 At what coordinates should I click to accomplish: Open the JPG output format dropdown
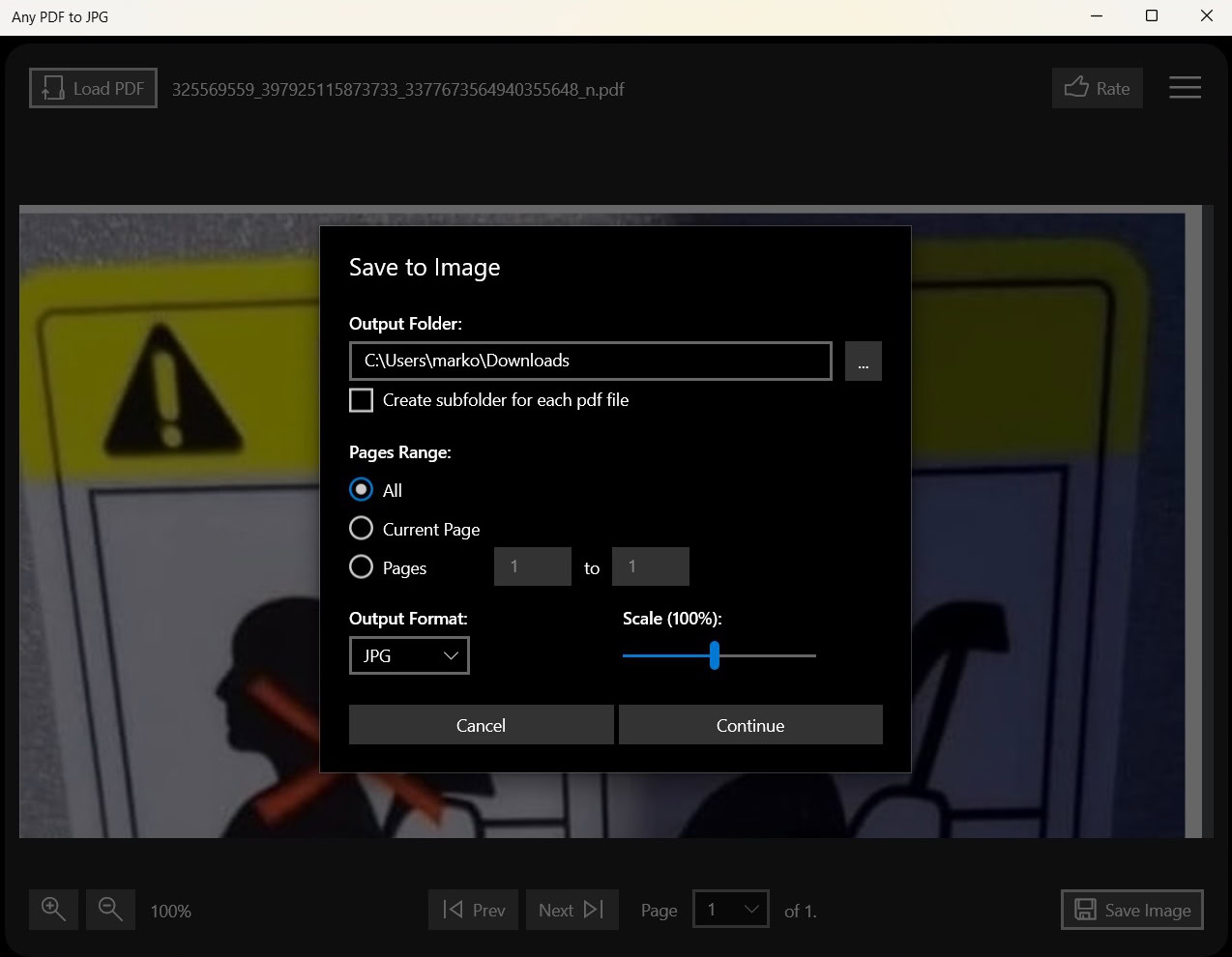(409, 655)
